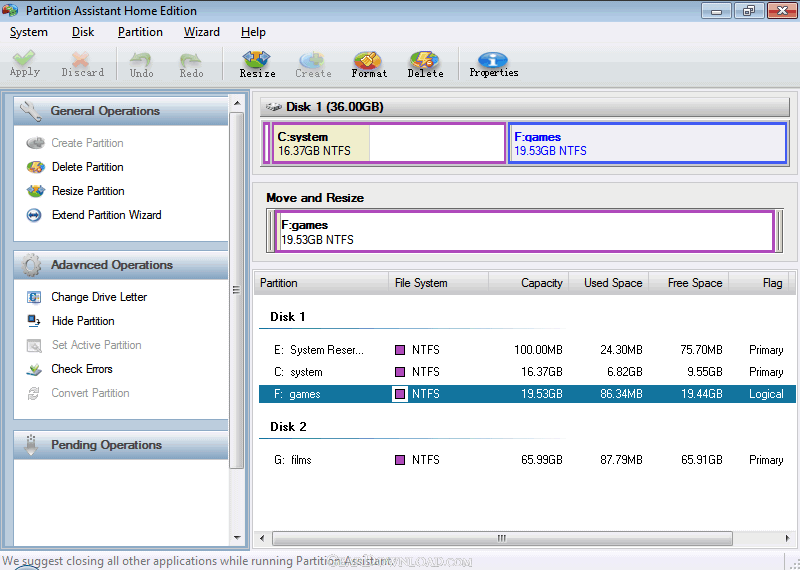This screenshot has width=800, height=570.
Task: Click the Resize Partition sidebar icon
Action: (35, 191)
